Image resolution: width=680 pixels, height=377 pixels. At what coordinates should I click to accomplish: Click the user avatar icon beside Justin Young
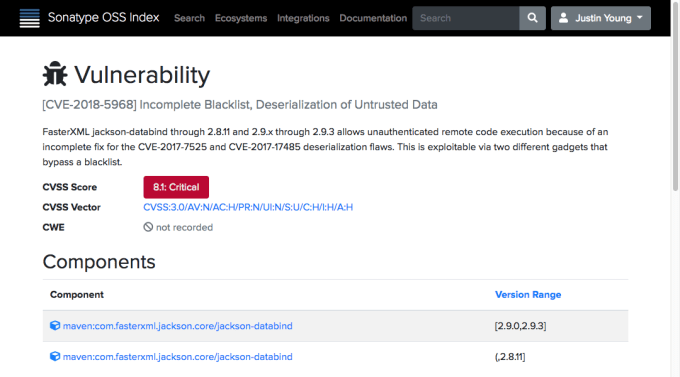(563, 18)
